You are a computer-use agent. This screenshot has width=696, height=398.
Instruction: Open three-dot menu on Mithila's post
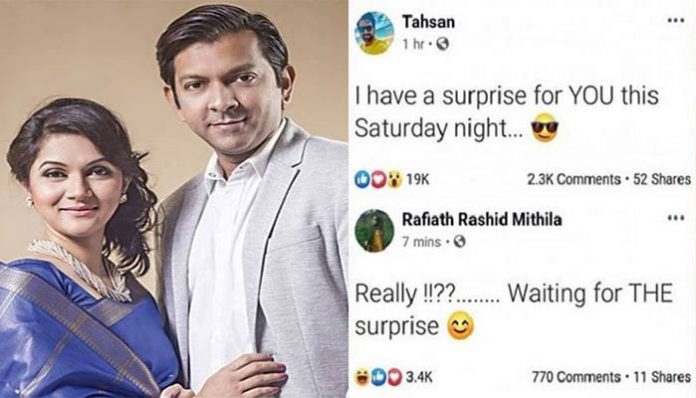pyautogui.click(x=676, y=218)
